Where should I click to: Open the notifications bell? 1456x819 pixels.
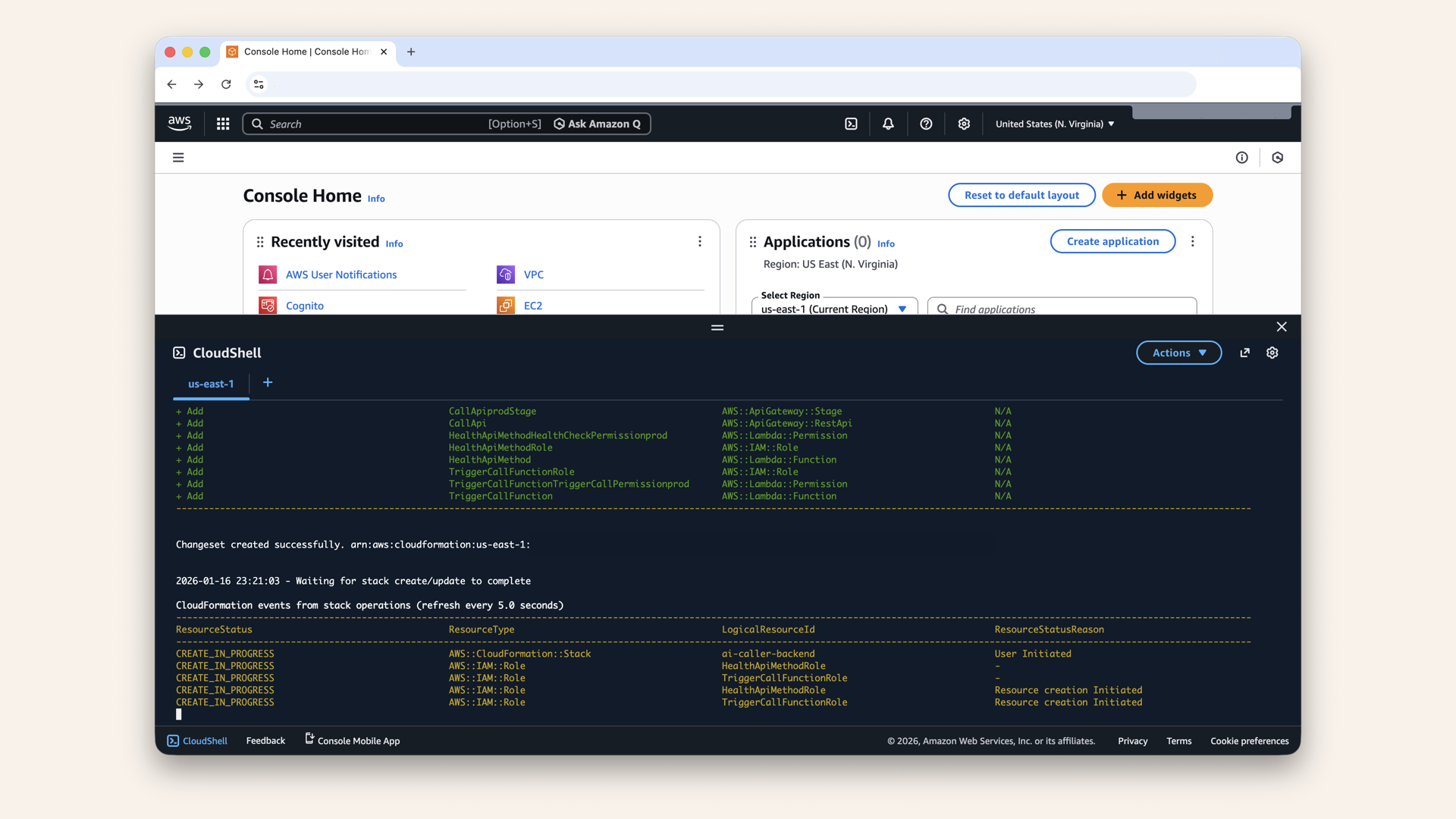[888, 124]
